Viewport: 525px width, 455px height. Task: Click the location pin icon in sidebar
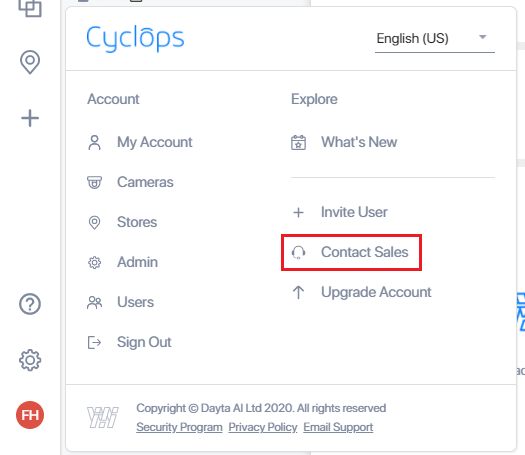click(30, 62)
